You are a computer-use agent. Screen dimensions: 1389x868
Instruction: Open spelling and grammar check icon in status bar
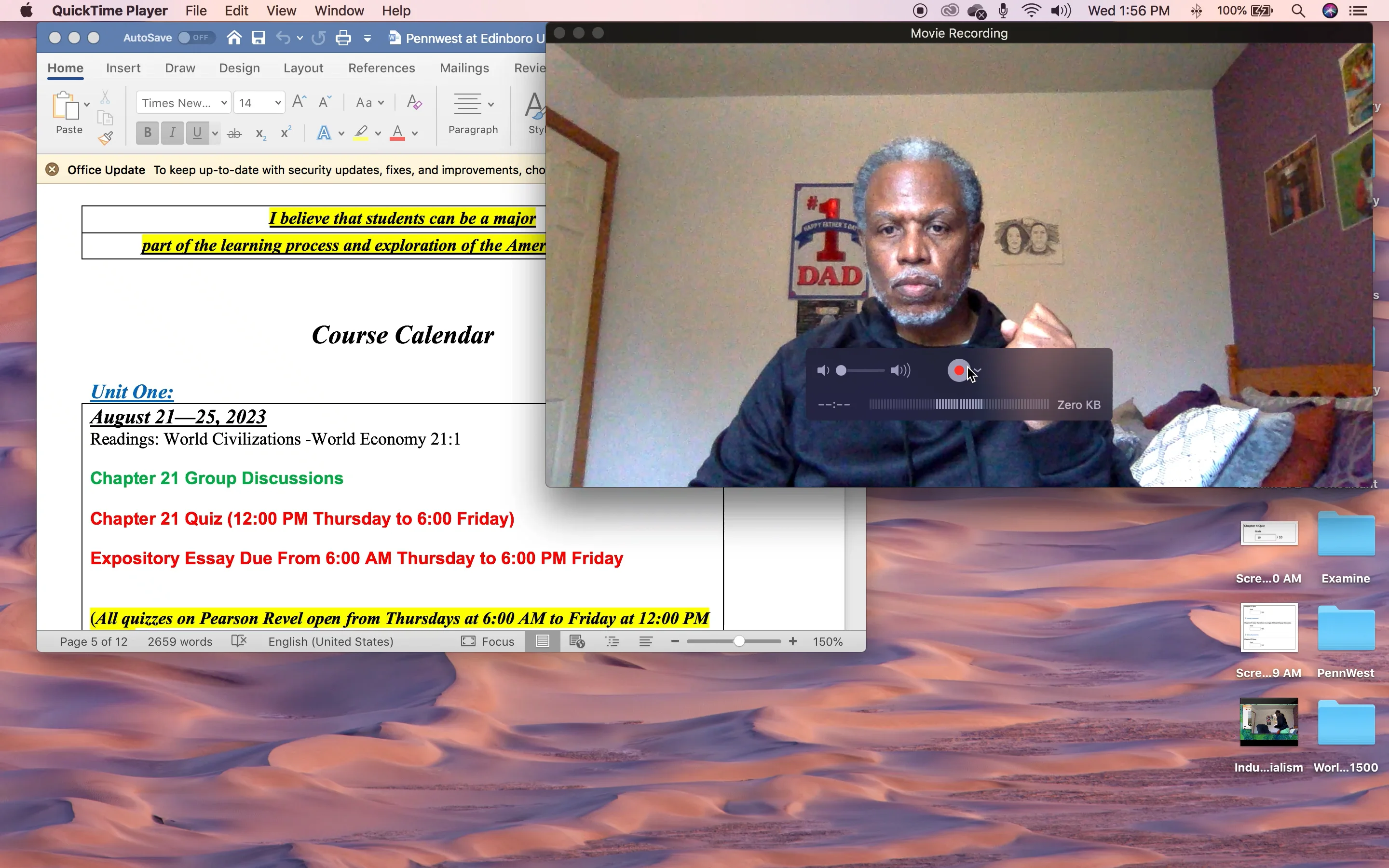point(239,641)
